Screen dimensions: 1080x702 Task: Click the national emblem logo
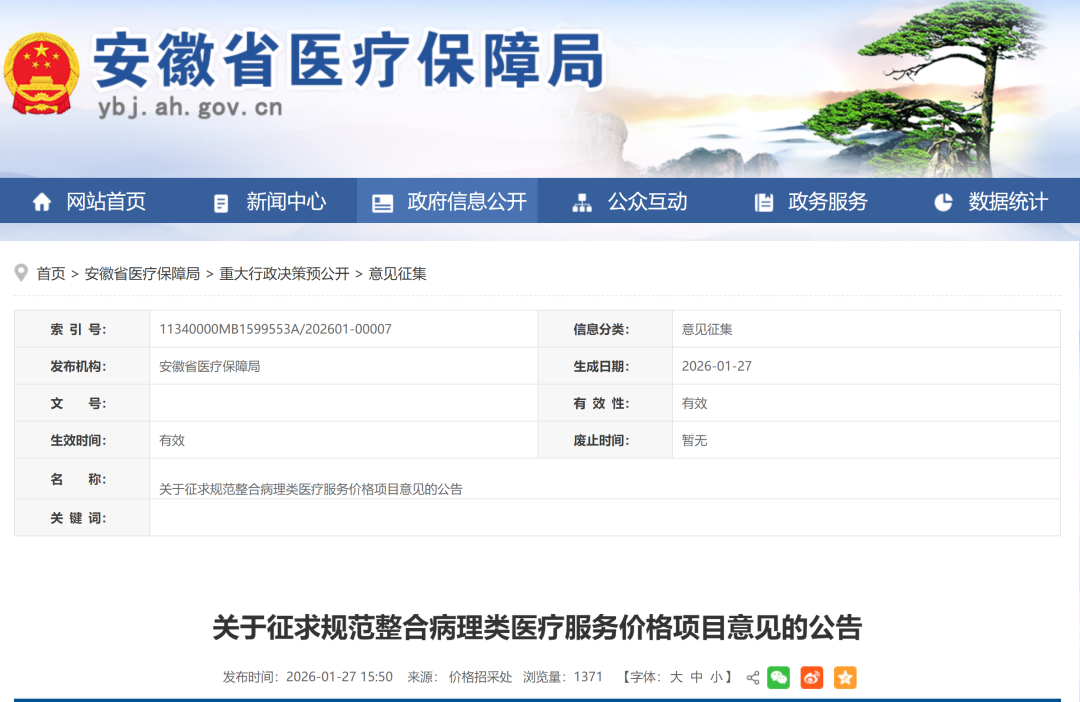coord(42,74)
